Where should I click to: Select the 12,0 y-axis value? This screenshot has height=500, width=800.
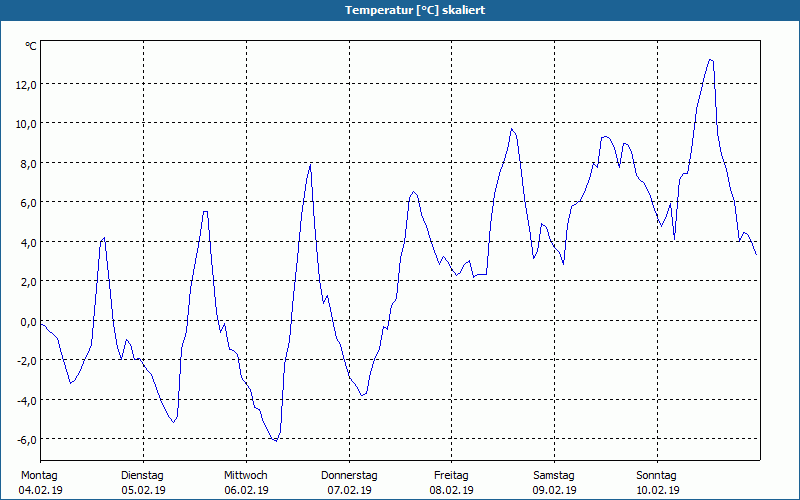[26, 85]
